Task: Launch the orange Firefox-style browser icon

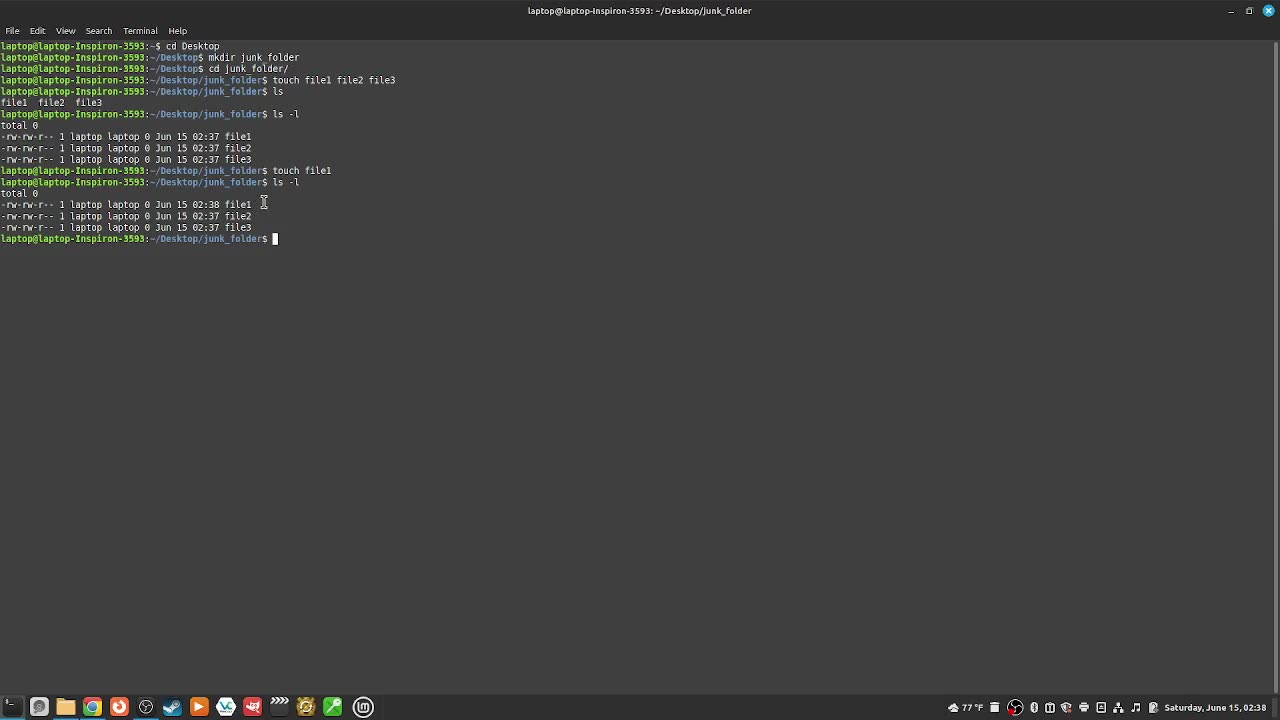Action: pyautogui.click(x=119, y=707)
